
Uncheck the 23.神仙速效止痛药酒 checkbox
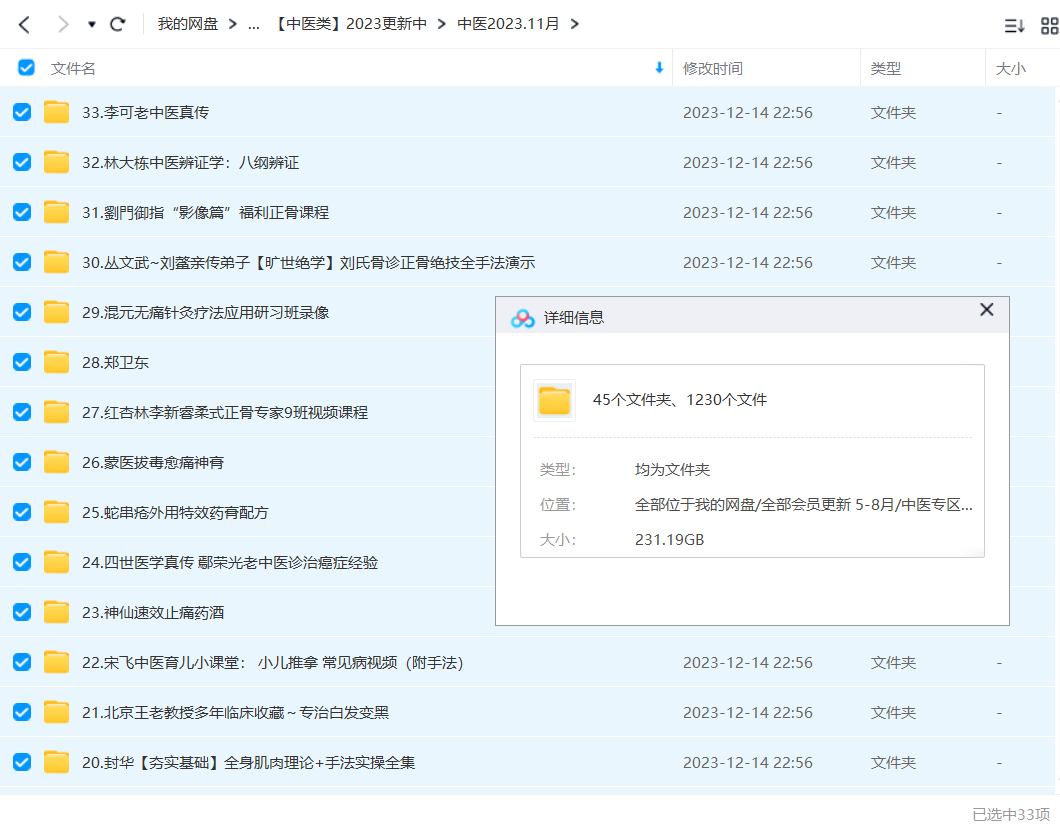[x=22, y=612]
